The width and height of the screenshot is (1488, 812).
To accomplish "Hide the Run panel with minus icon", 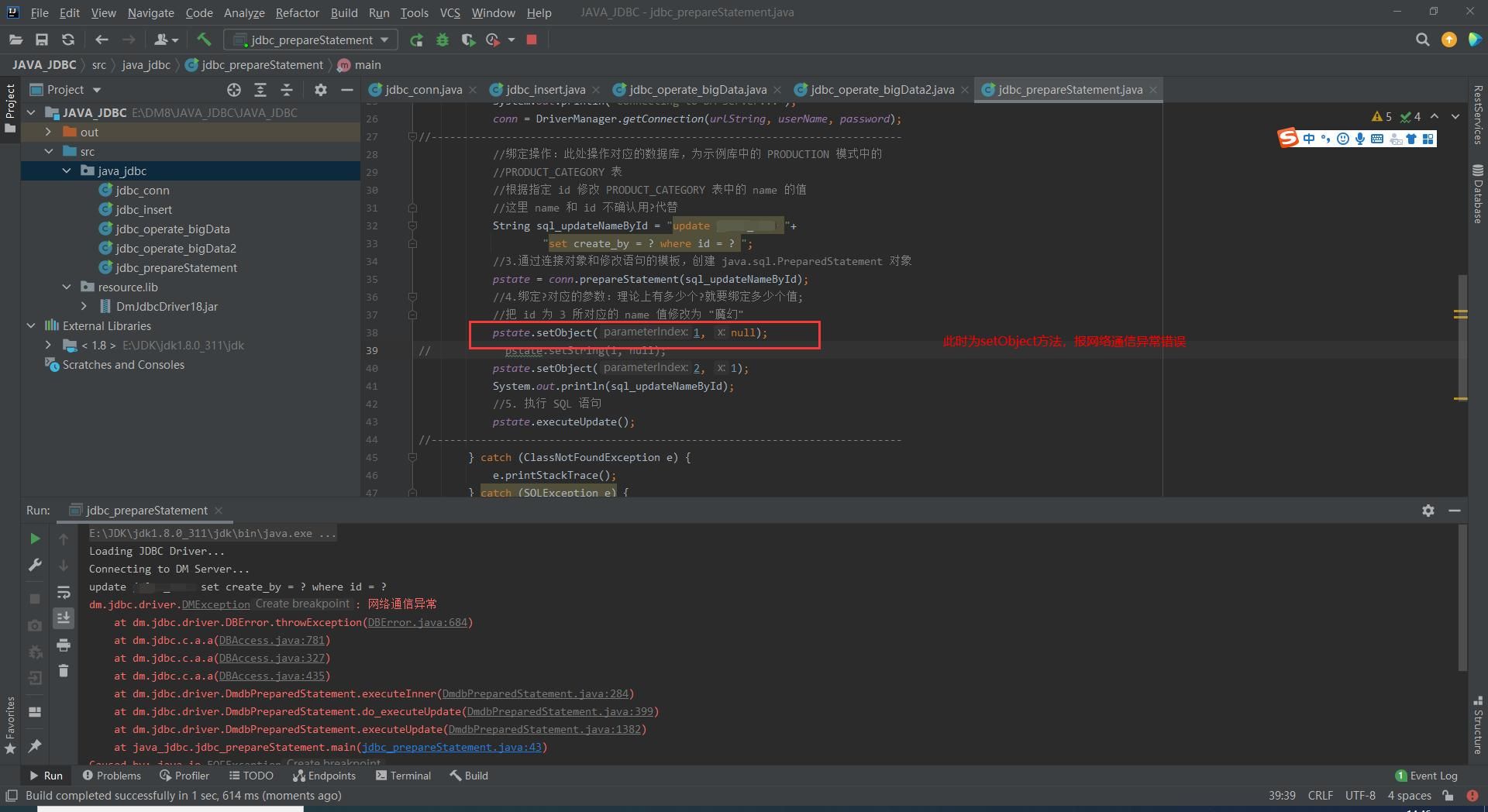I will (1455, 511).
